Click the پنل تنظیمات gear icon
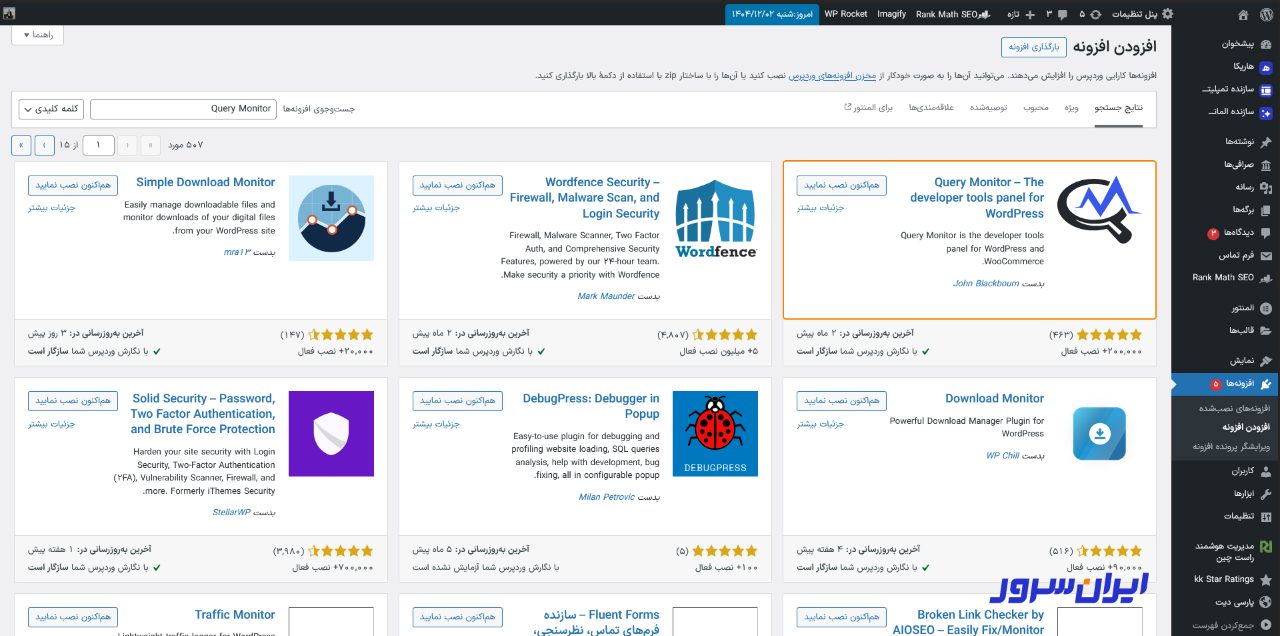The height and width of the screenshot is (636, 1280). [x=1168, y=14]
